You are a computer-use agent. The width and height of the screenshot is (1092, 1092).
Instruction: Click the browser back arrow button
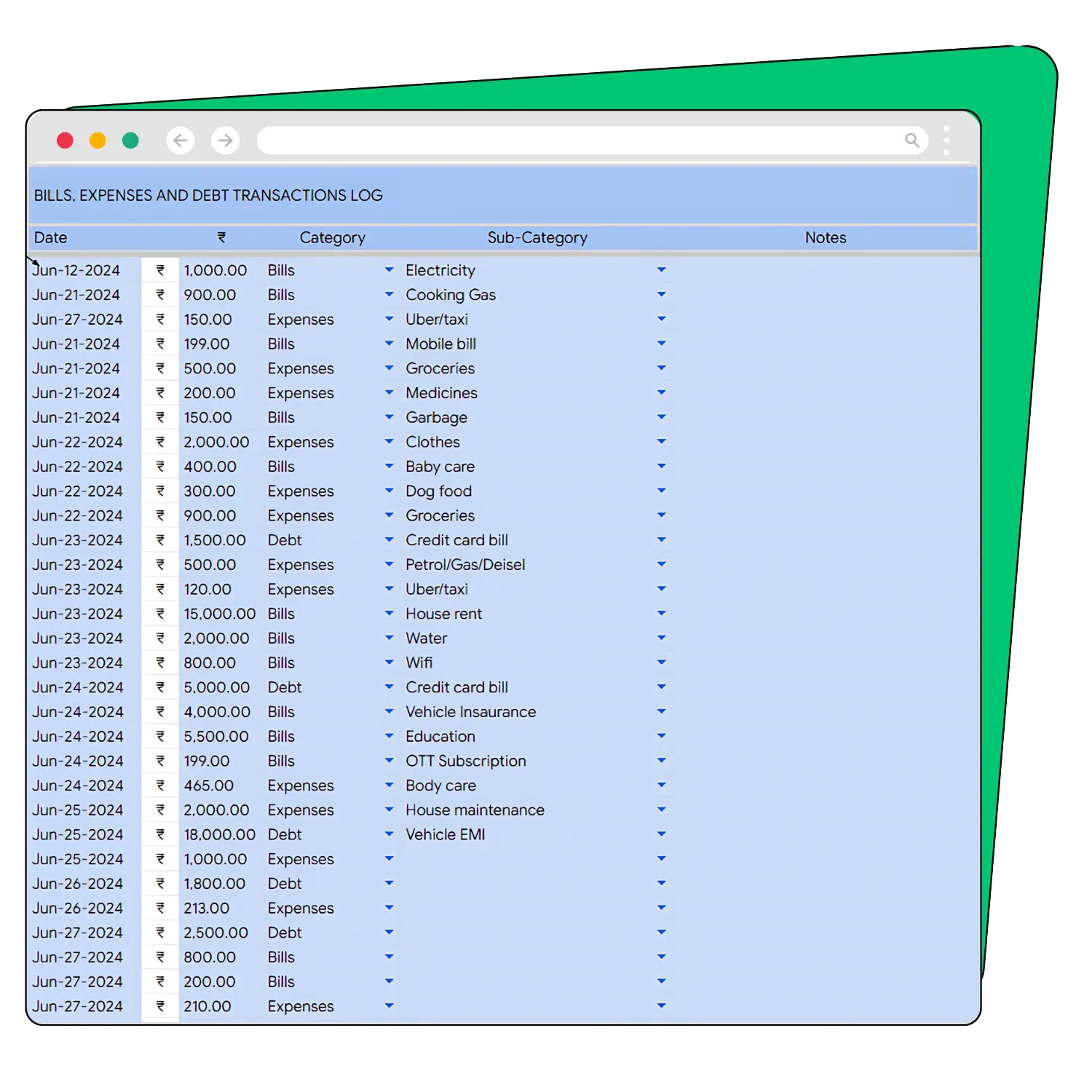(180, 141)
